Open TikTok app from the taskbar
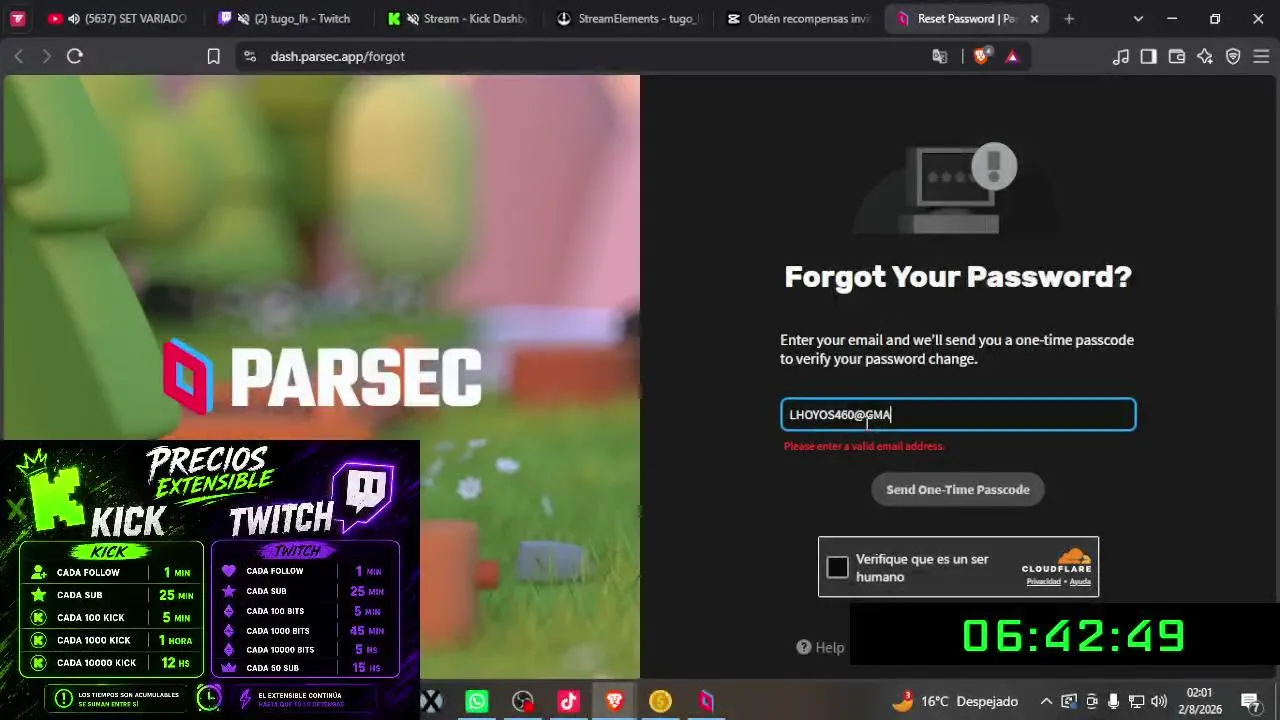The image size is (1280, 720). tap(569, 701)
